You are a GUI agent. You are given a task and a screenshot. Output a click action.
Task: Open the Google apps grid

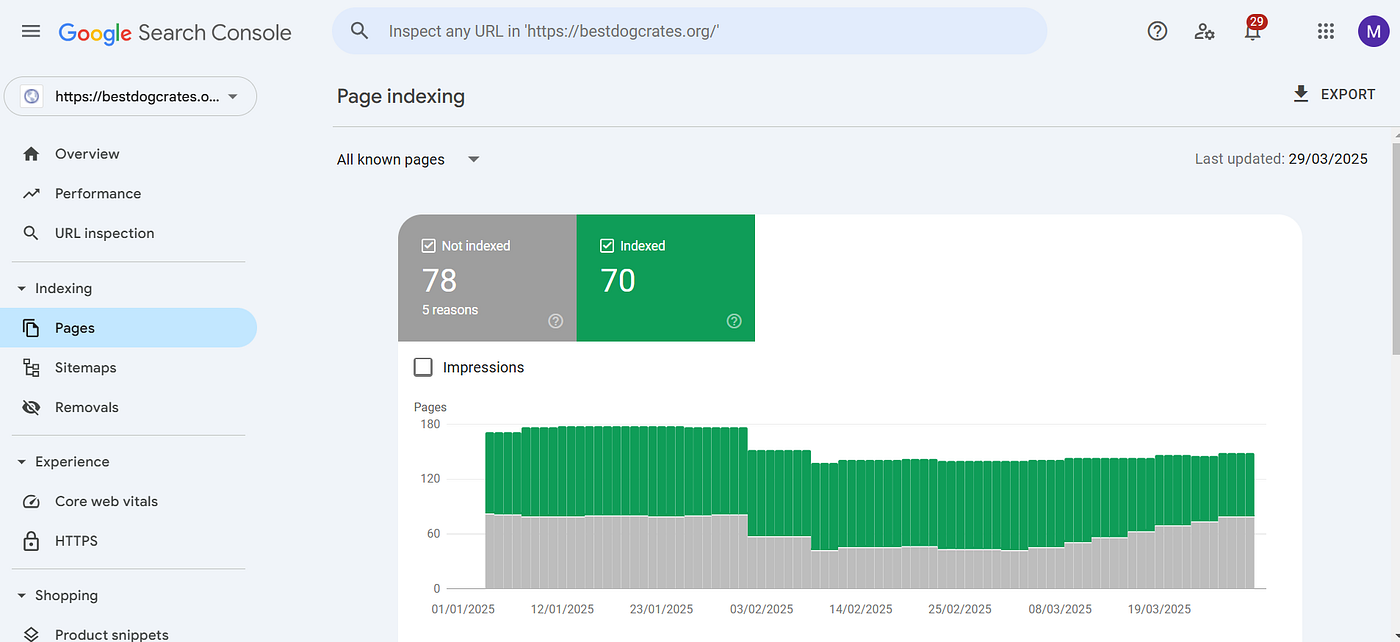(1326, 31)
